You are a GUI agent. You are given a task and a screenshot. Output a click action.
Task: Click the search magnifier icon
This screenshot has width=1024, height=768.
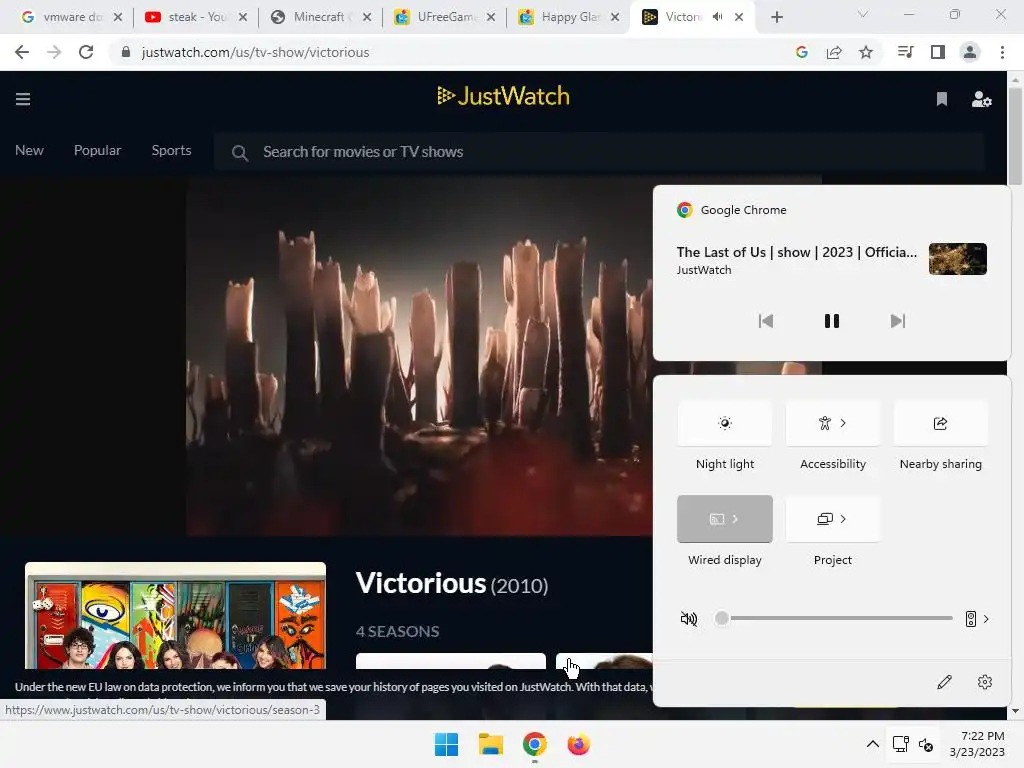click(x=240, y=153)
